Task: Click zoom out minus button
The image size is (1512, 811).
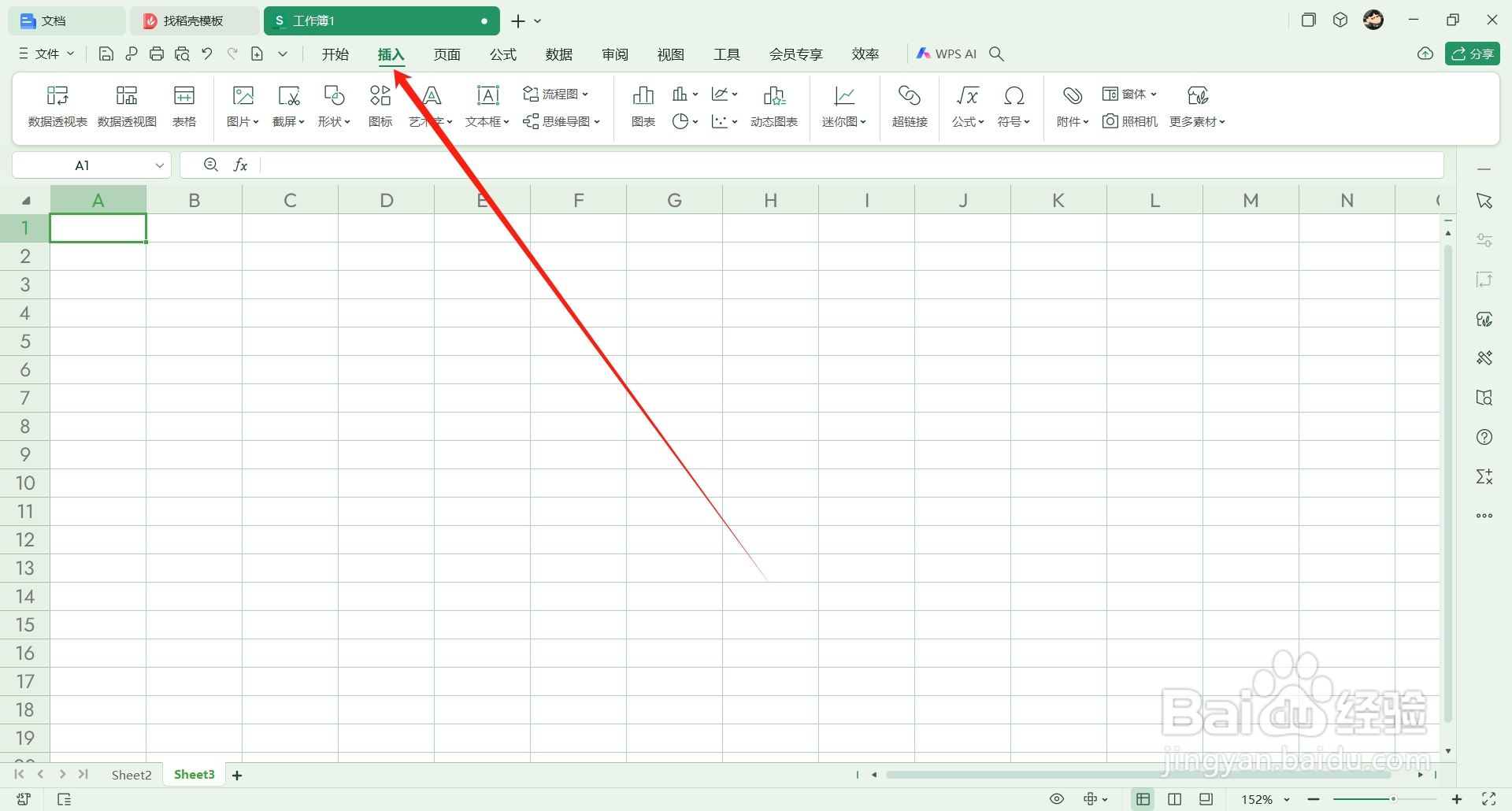Action: click(x=1314, y=799)
